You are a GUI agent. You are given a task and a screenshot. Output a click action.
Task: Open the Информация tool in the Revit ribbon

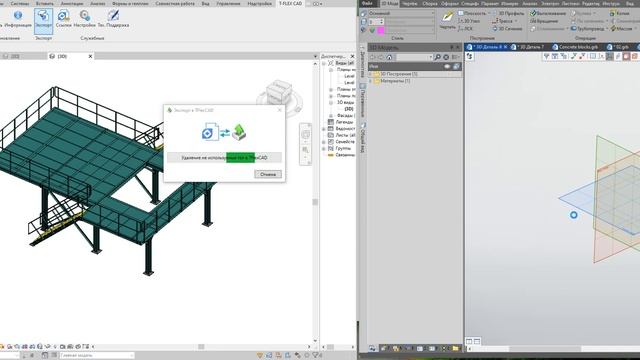(x=18, y=19)
